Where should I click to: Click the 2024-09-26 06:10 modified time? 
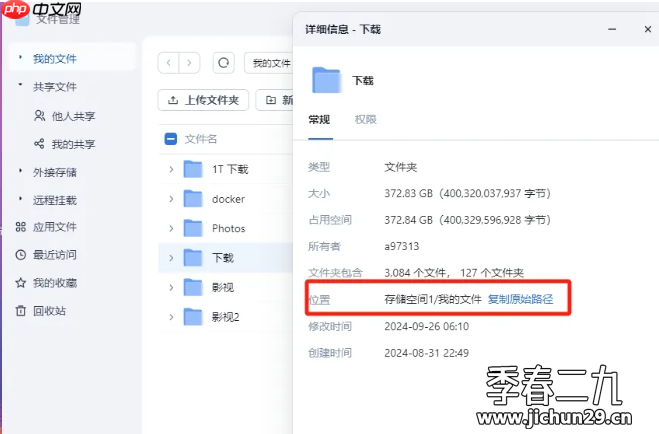click(x=427, y=326)
